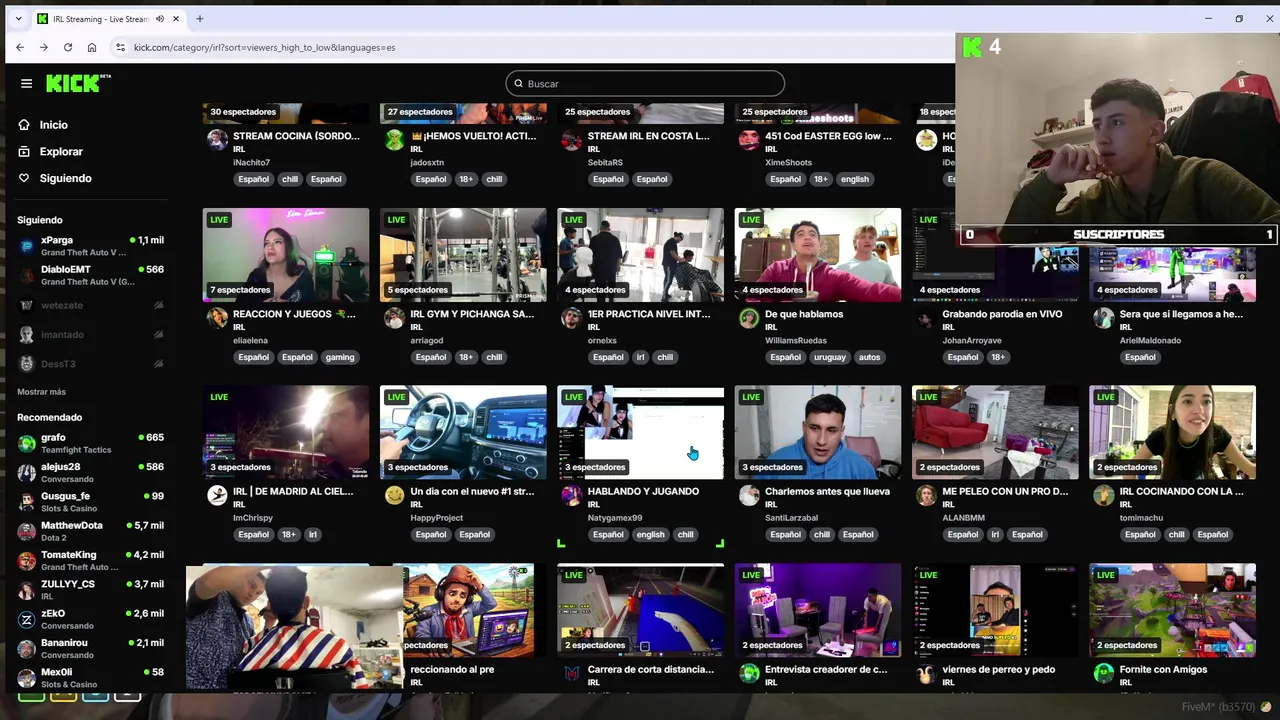The height and width of the screenshot is (720, 1280).
Task: Click zEkO channel avatar
Action: click(x=27, y=619)
